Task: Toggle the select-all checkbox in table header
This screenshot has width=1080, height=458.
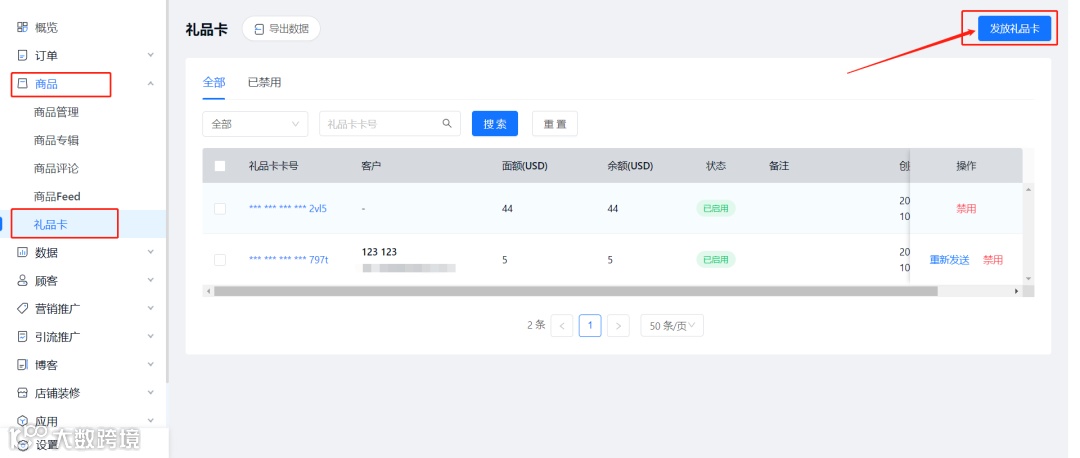Action: [220, 166]
